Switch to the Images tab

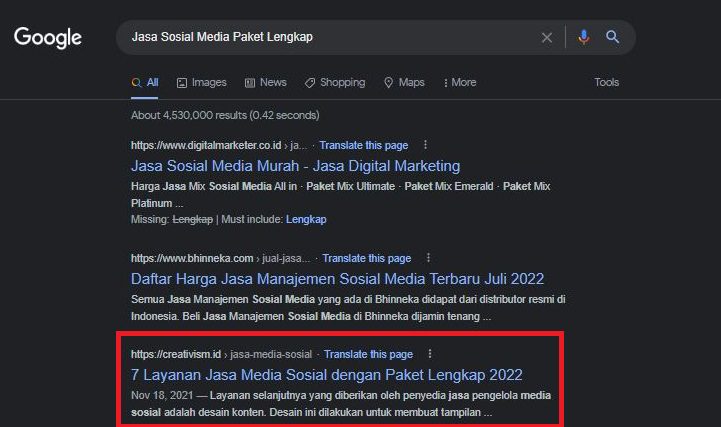202,83
